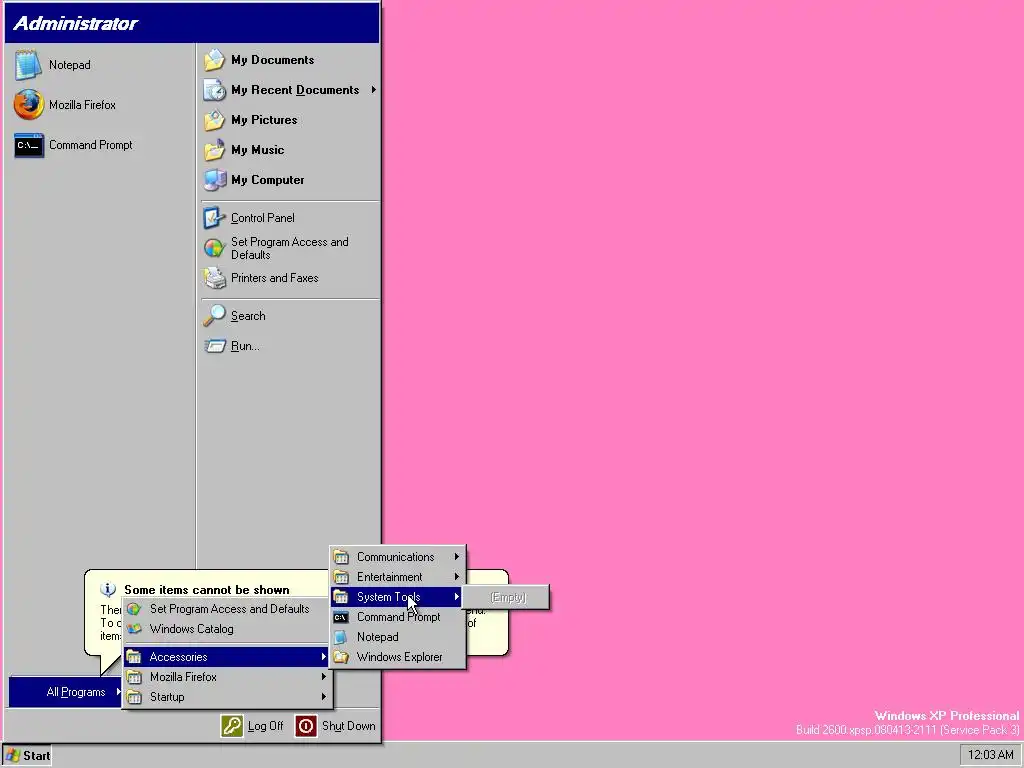Click the Startup folder icon

135,697
